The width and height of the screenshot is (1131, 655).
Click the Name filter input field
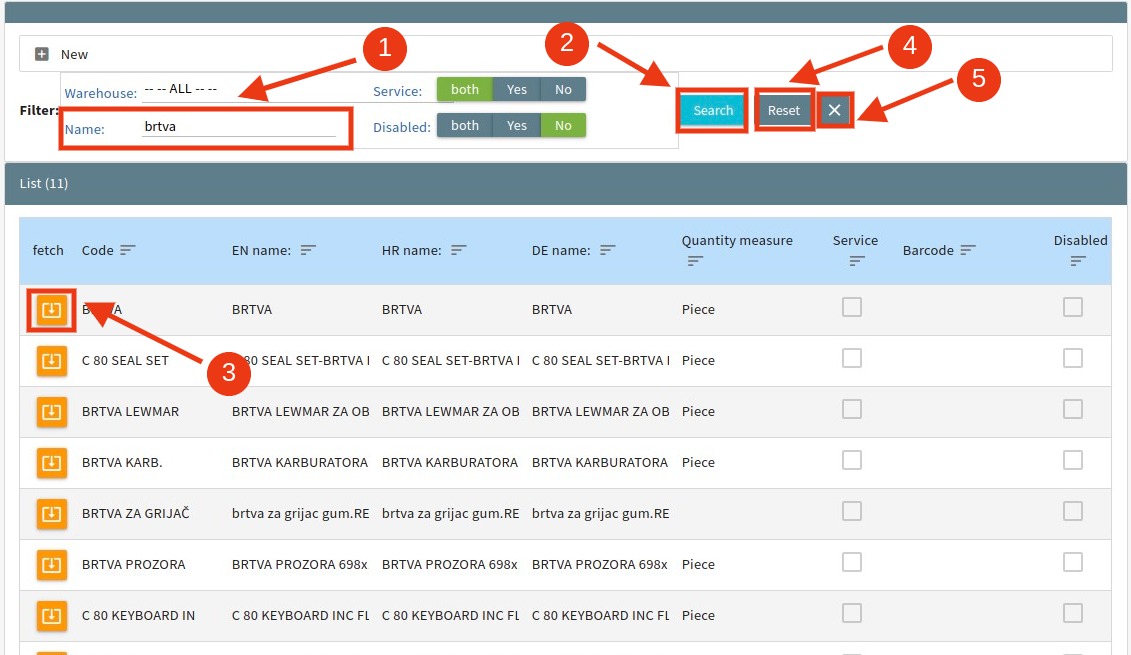pos(239,128)
